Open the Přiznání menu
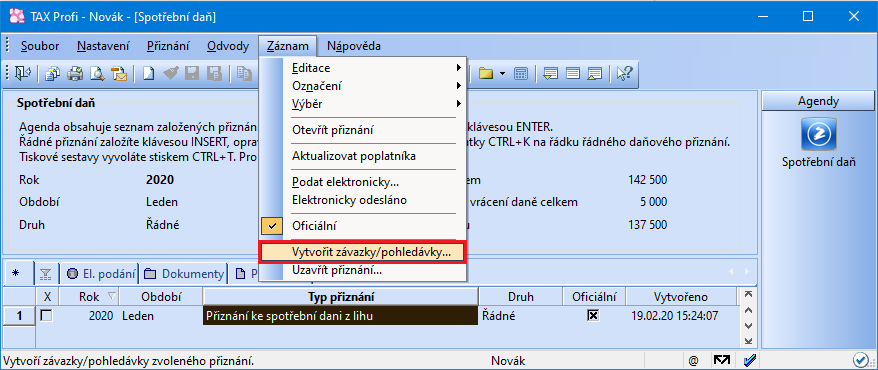878x370 pixels. 168,46
